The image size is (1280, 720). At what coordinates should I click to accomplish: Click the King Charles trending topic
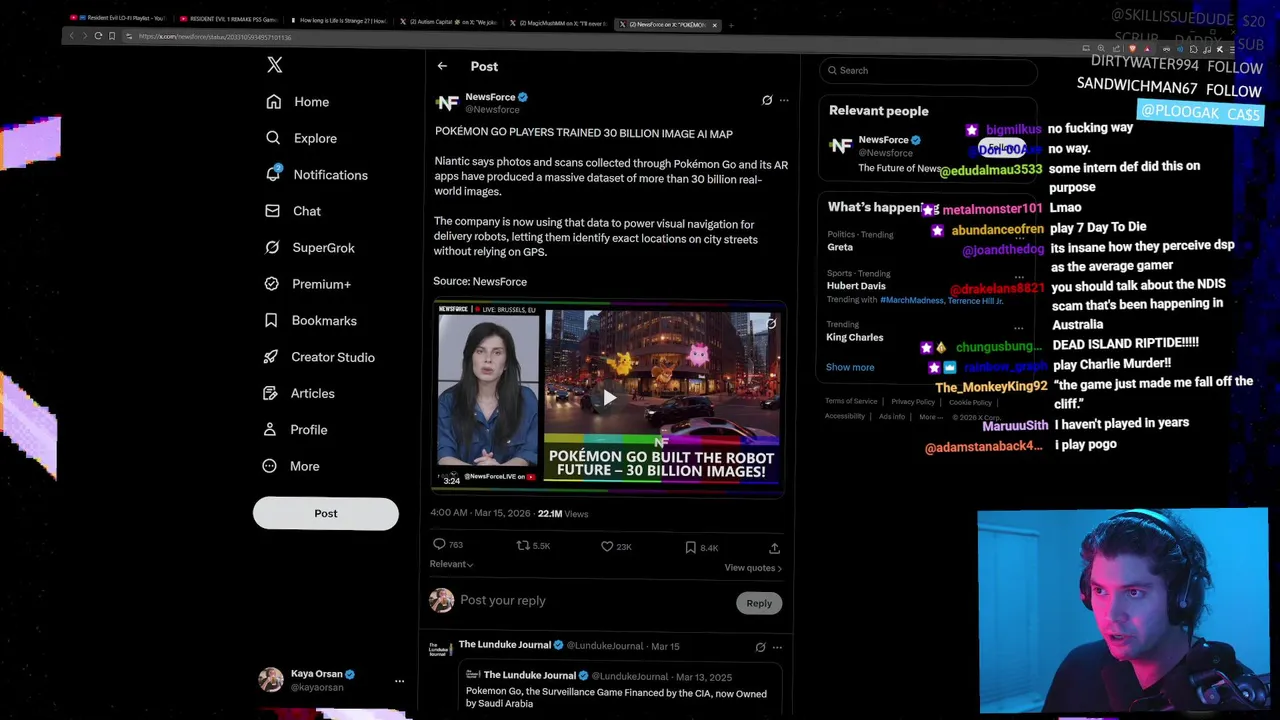click(x=855, y=337)
